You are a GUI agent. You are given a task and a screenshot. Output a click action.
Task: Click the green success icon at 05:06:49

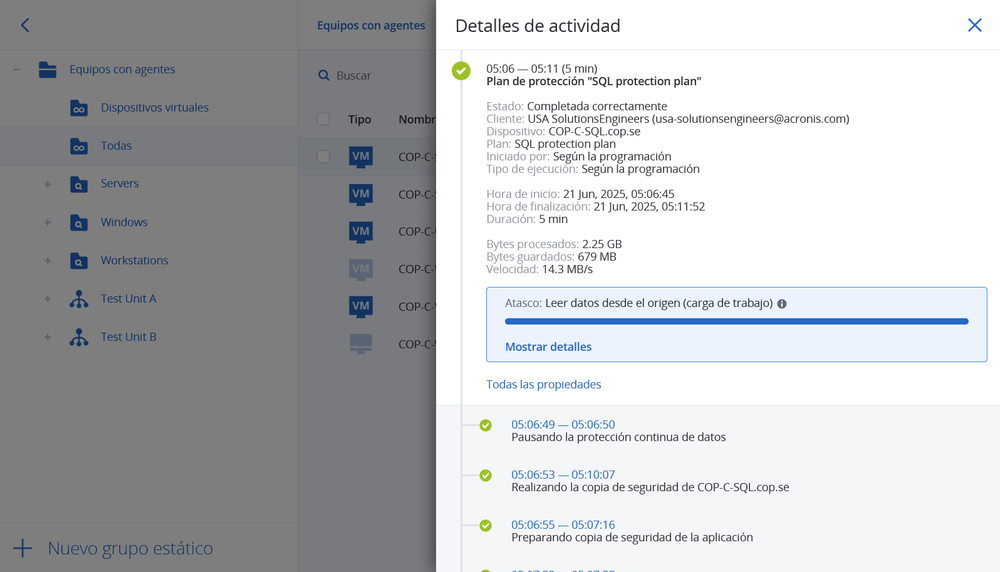pyautogui.click(x=485, y=425)
